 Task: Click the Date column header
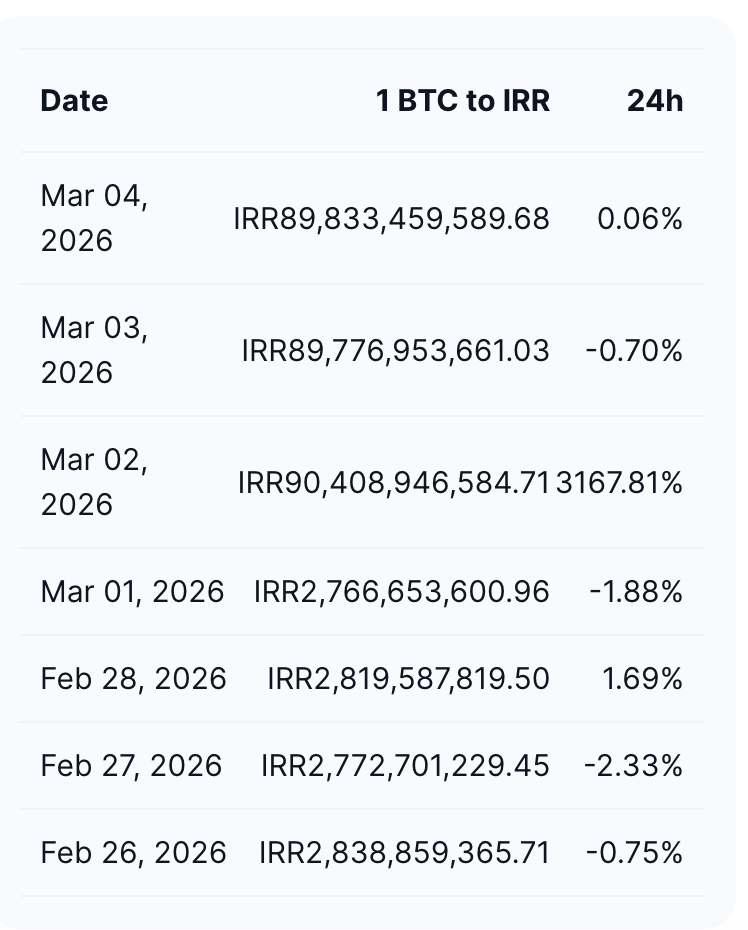(x=74, y=101)
